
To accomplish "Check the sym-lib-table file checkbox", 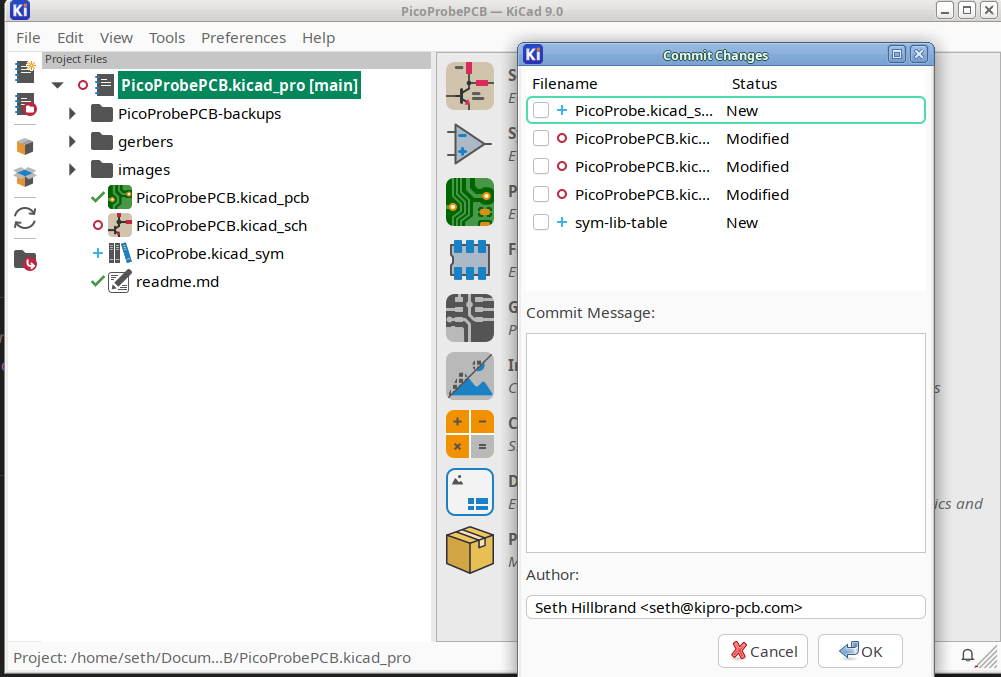I will (541, 222).
